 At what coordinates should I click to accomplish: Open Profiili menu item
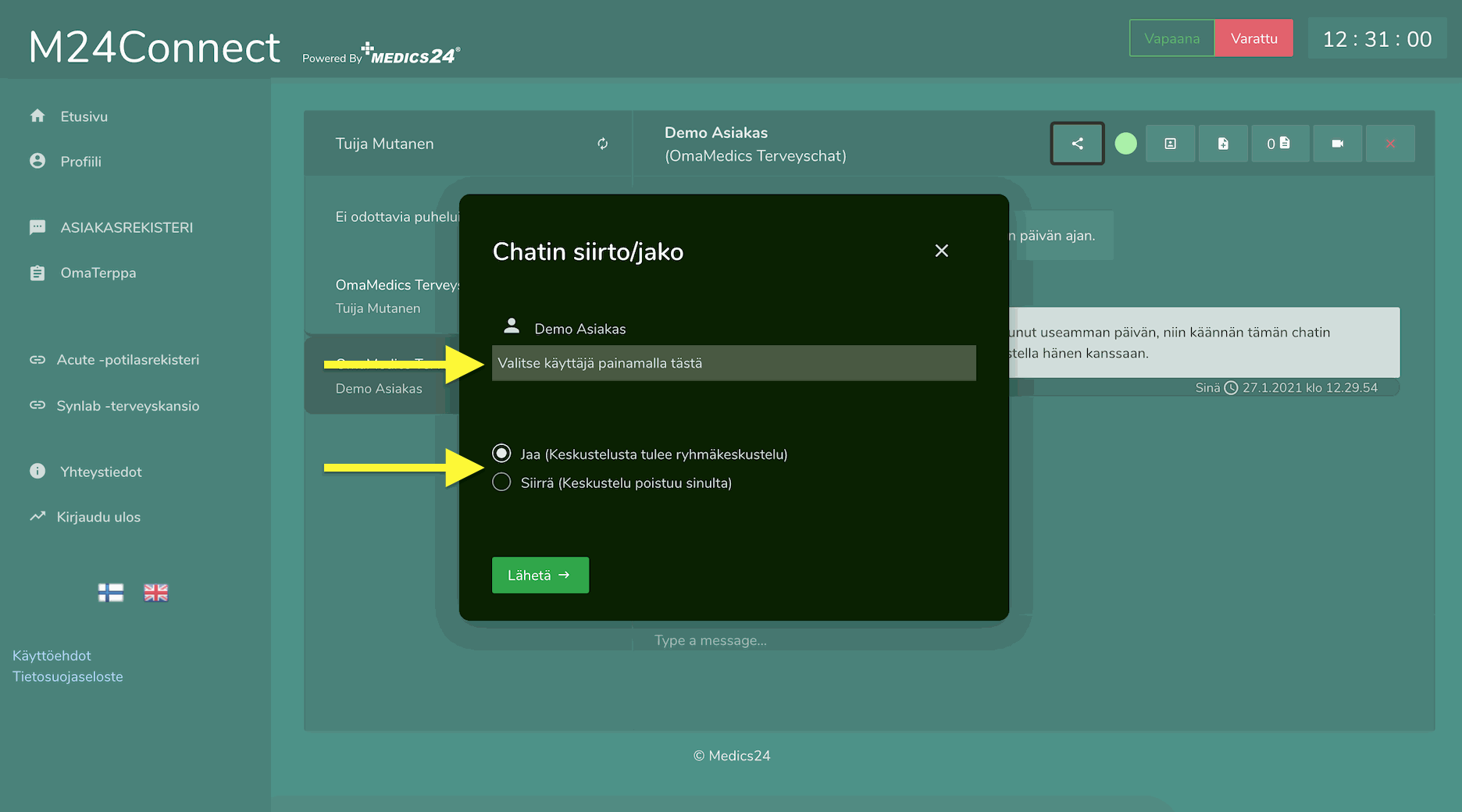point(81,162)
